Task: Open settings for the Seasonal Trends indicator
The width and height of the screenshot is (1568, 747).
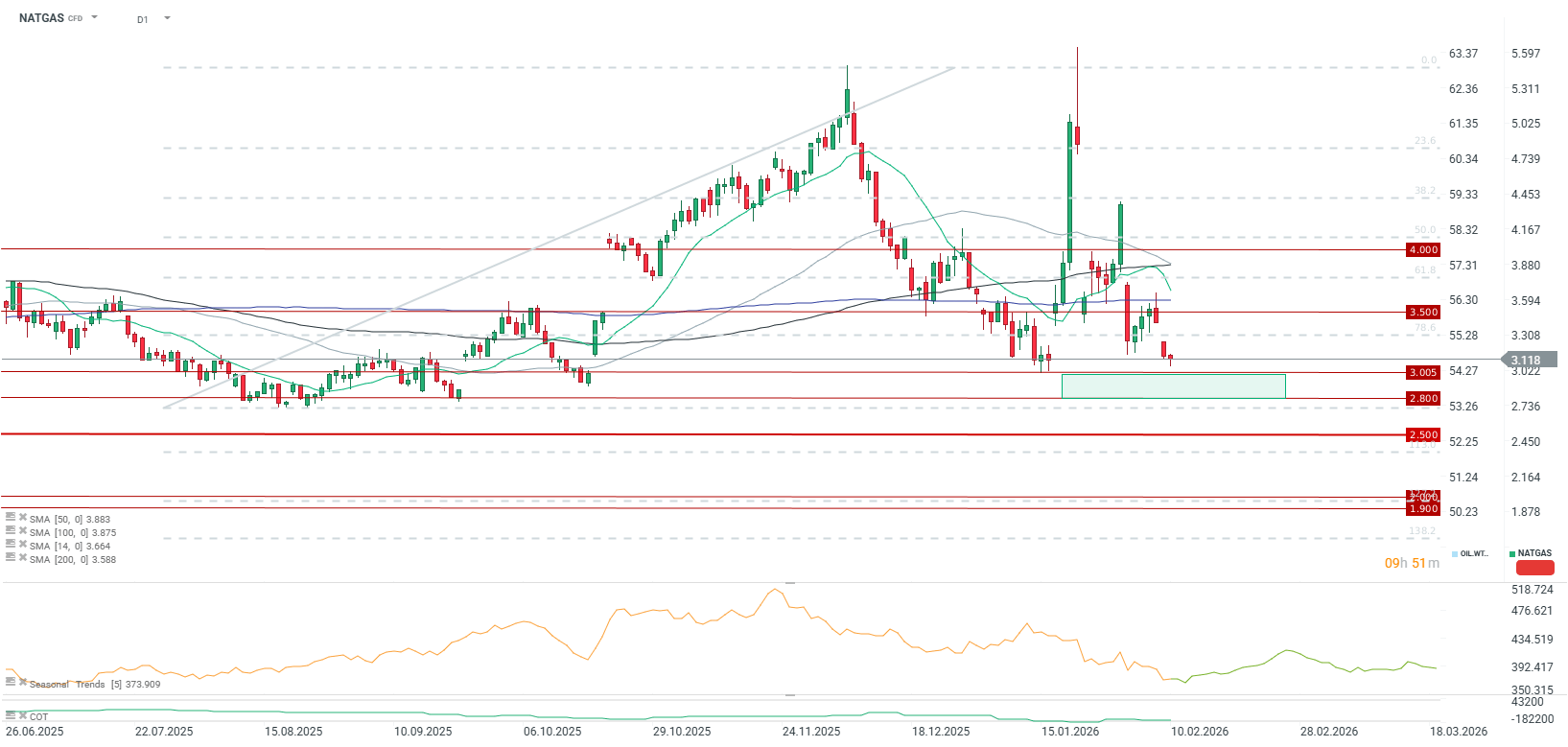Action: (x=11, y=682)
